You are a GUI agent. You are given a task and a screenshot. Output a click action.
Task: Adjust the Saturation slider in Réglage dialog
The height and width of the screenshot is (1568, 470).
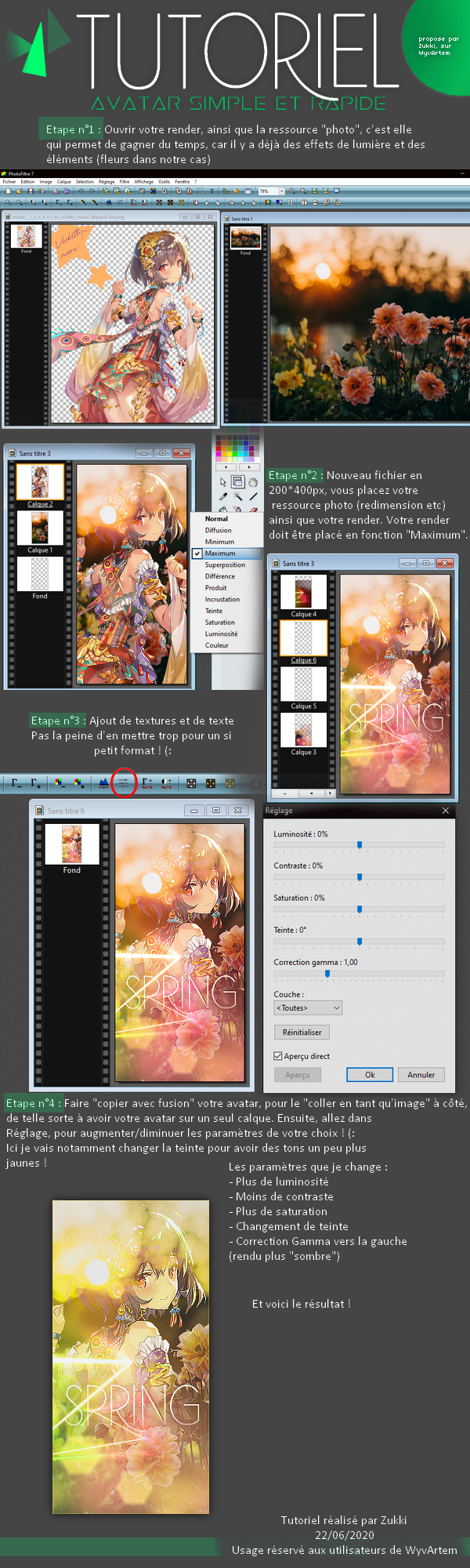click(x=360, y=909)
